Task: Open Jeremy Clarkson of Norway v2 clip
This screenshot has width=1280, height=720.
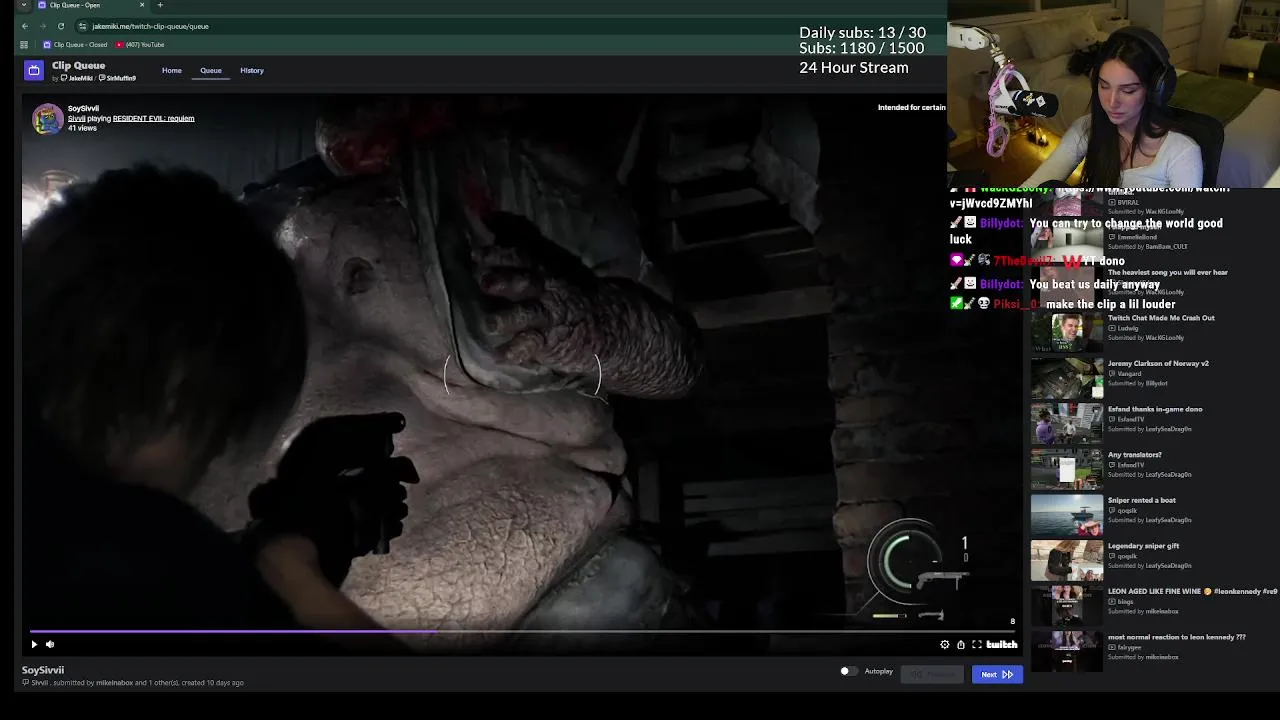Action: [x=1158, y=363]
